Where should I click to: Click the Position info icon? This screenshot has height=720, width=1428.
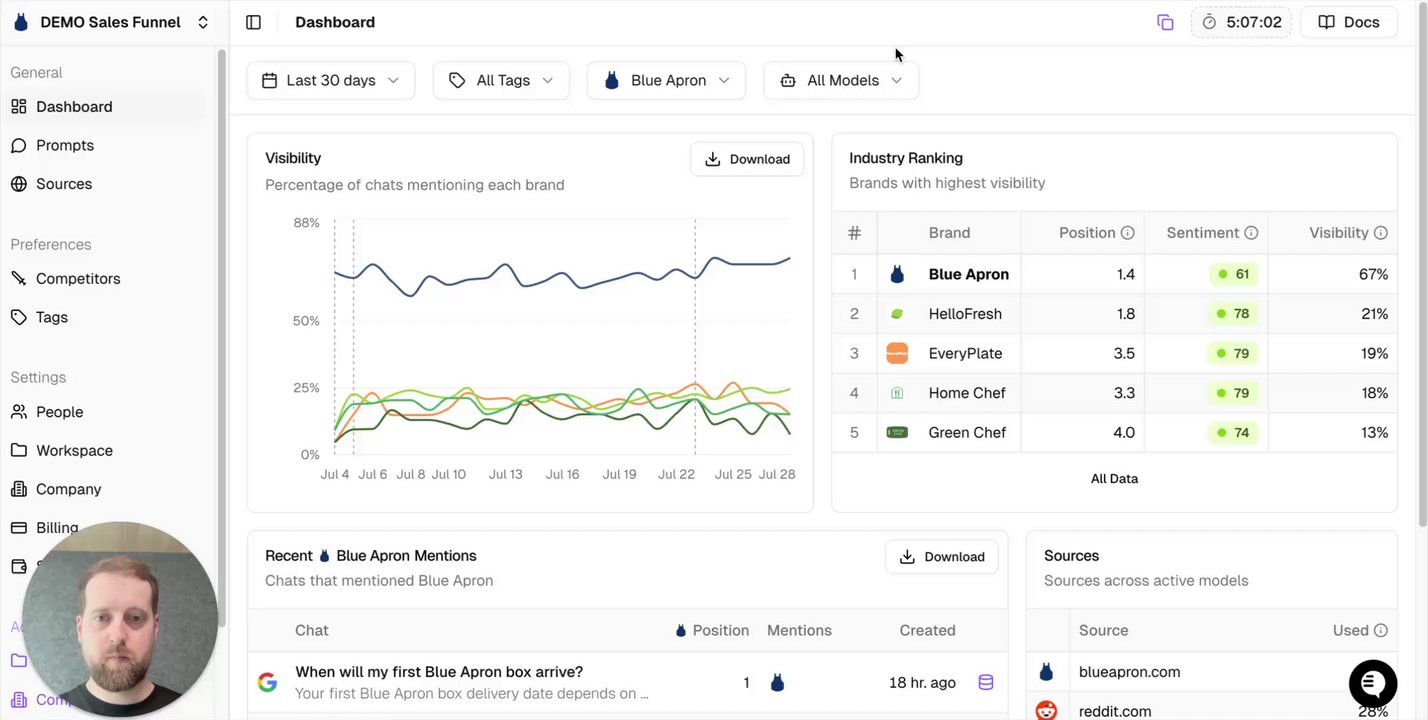1128,233
